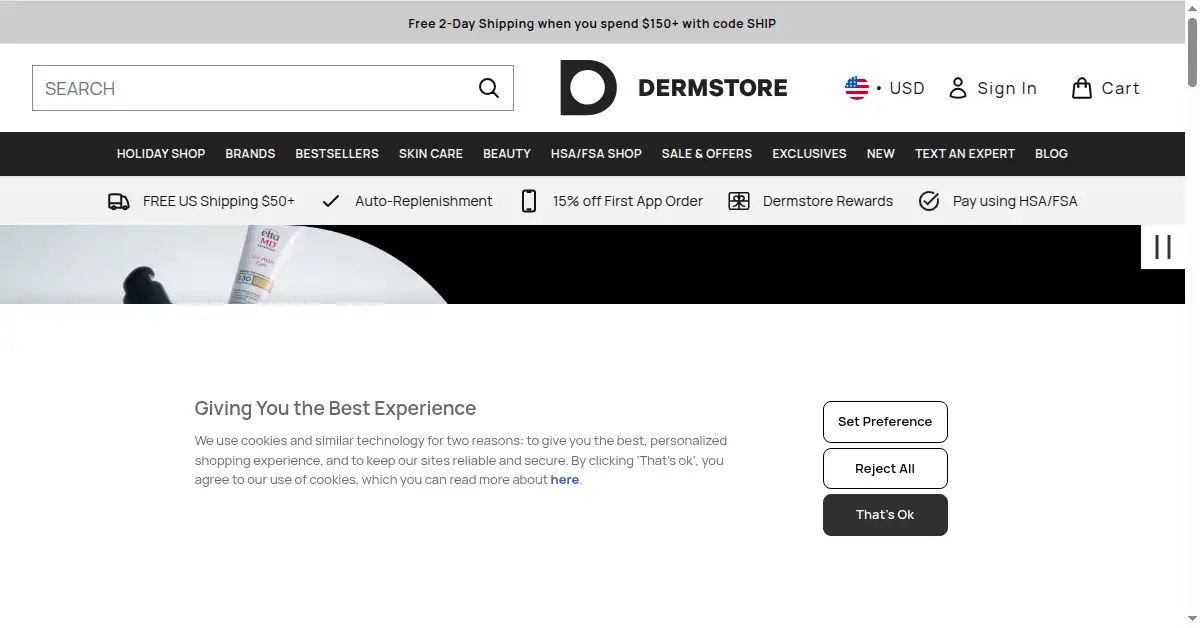Go to the Bestsellers menu

(x=337, y=154)
